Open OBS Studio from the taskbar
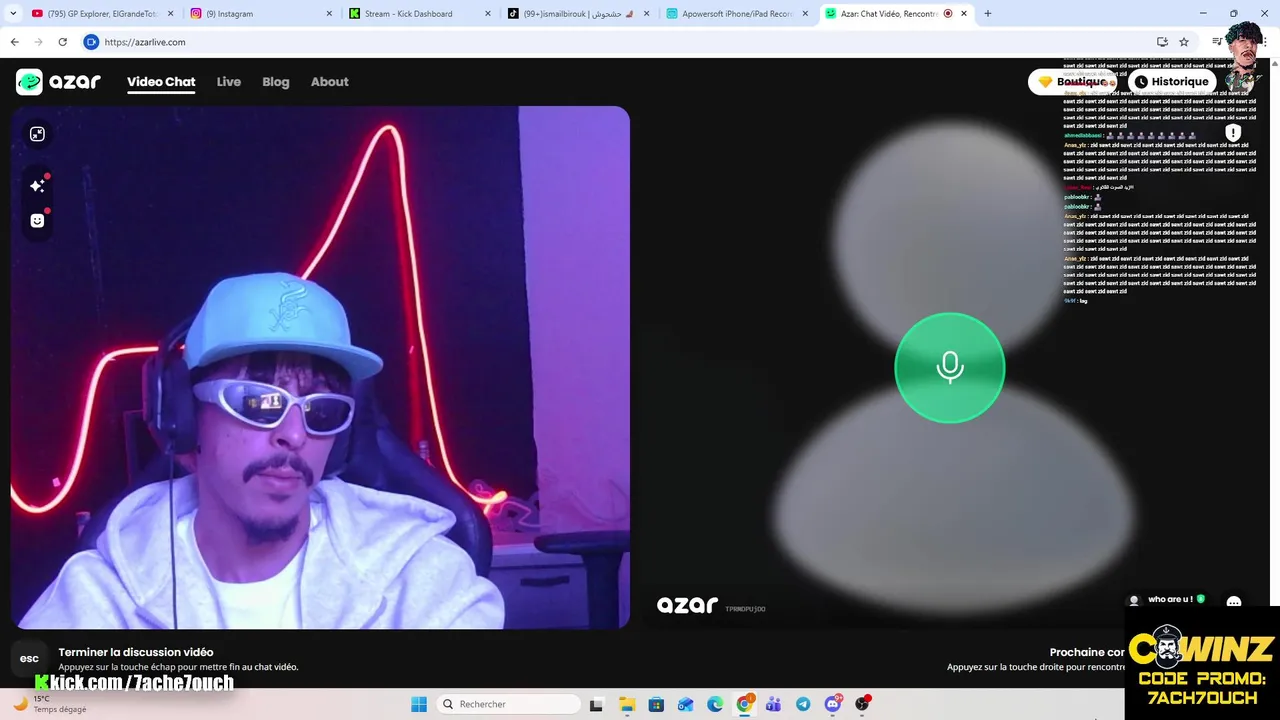The width and height of the screenshot is (1280, 720). click(x=862, y=704)
